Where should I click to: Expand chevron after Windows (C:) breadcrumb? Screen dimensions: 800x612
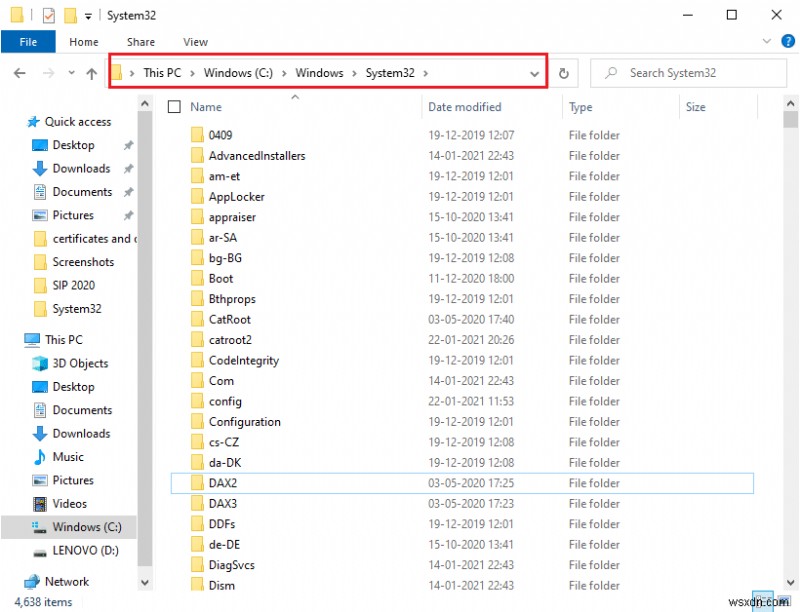pos(284,73)
